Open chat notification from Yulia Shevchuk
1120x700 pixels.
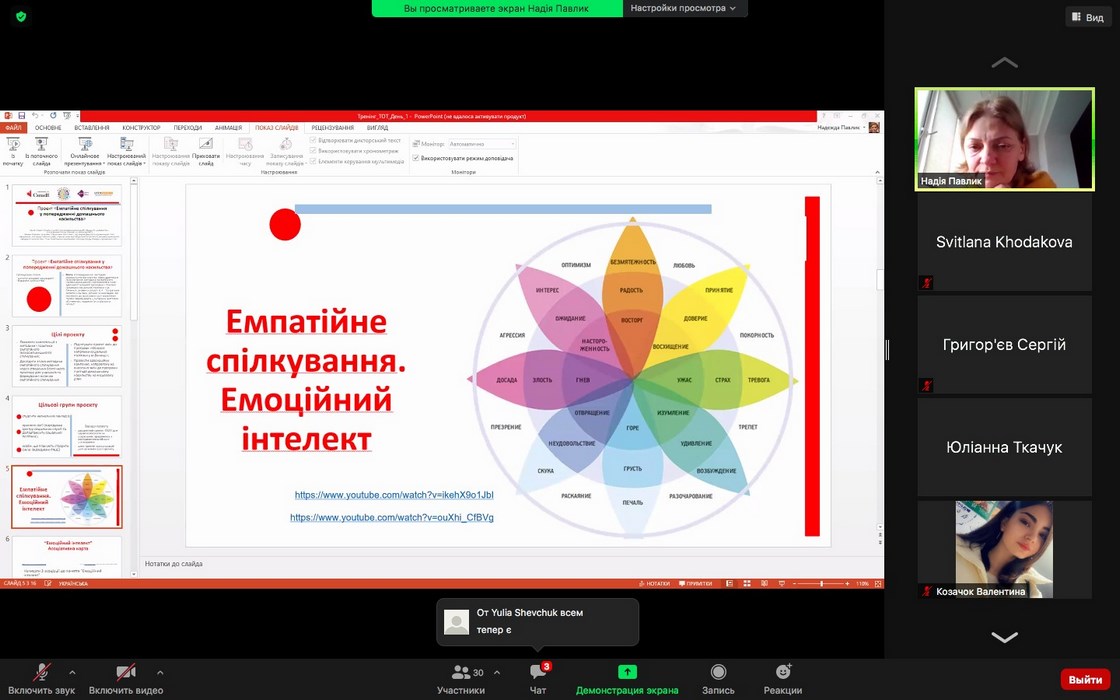(x=537, y=622)
